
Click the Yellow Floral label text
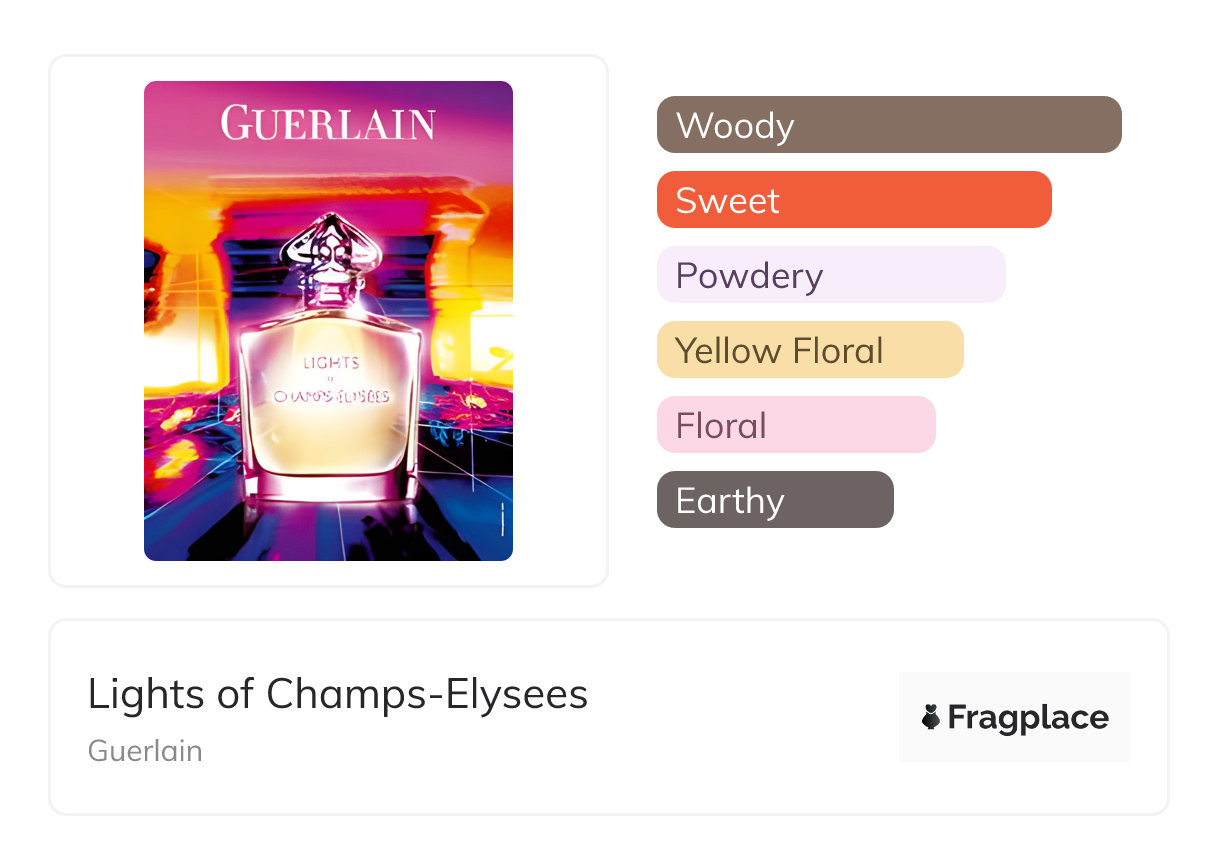tap(779, 351)
